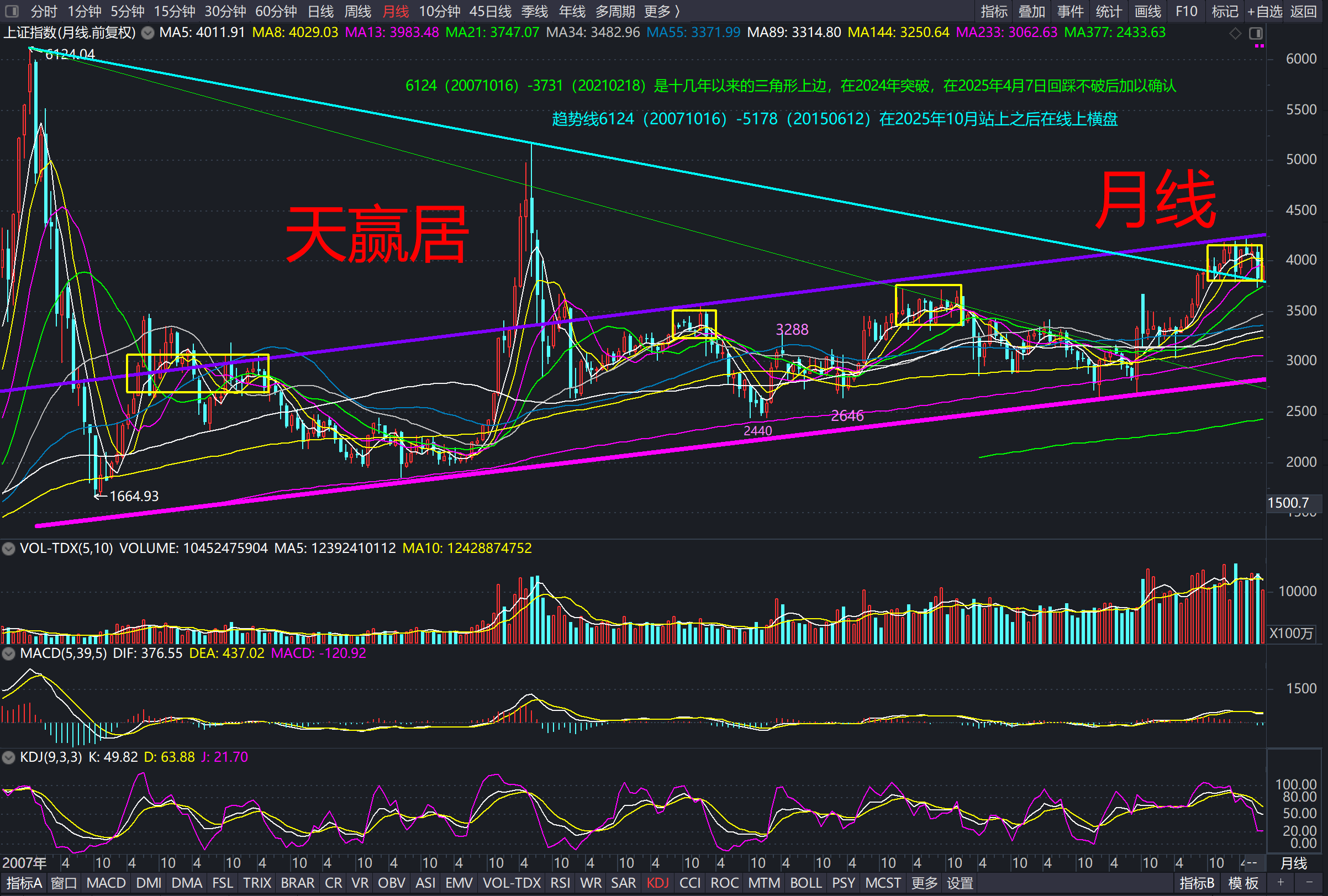
Task: Select the WR indicator tab
Action: tap(591, 883)
